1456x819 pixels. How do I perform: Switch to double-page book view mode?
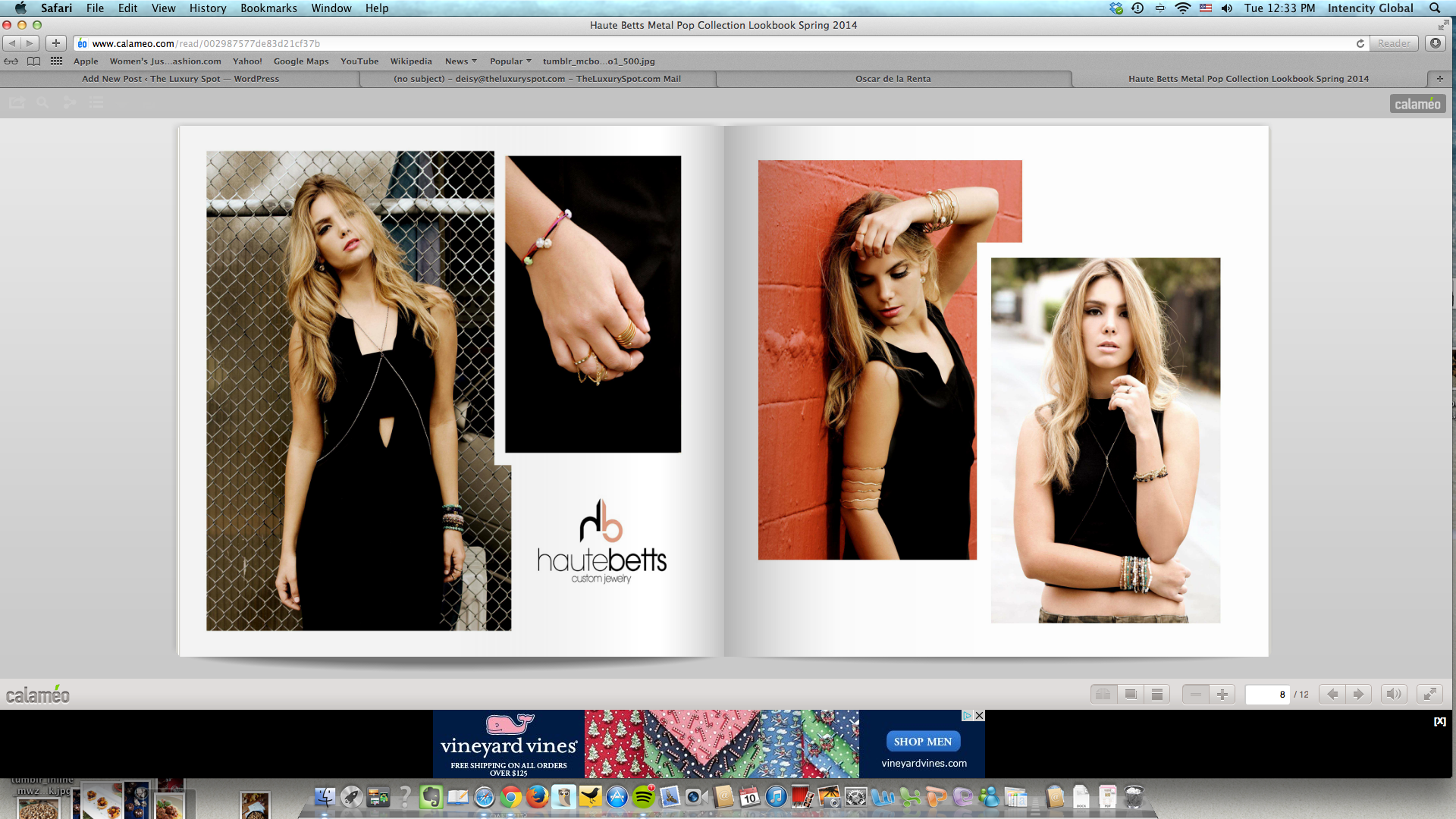[x=1103, y=694]
